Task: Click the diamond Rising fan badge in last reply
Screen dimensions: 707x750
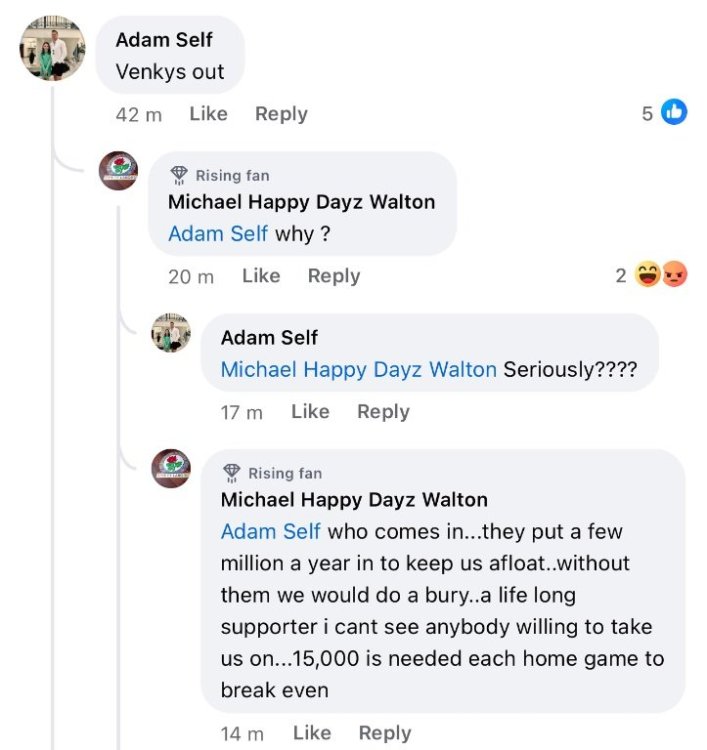Action: pos(232,473)
